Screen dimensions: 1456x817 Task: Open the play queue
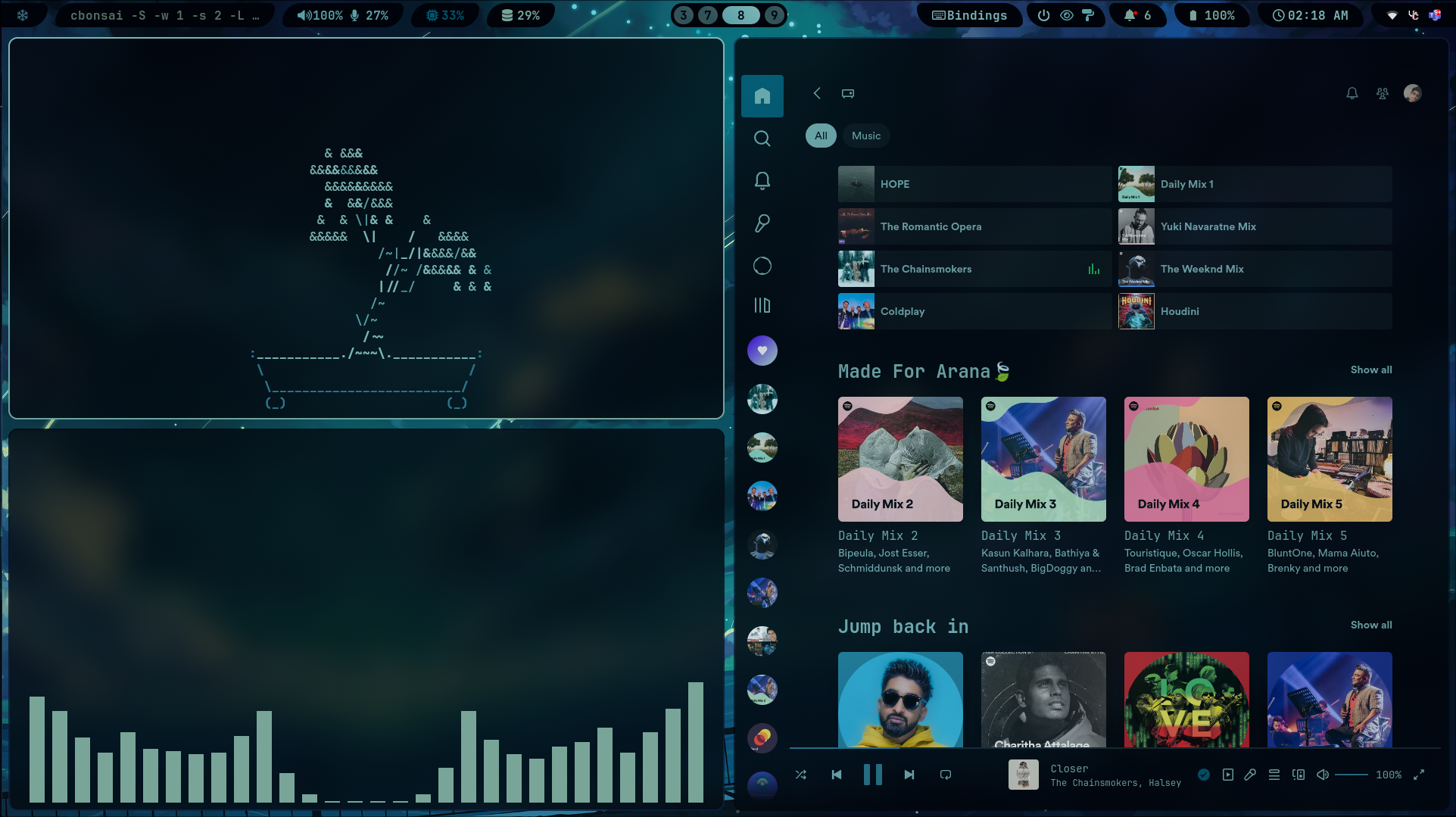click(1274, 775)
